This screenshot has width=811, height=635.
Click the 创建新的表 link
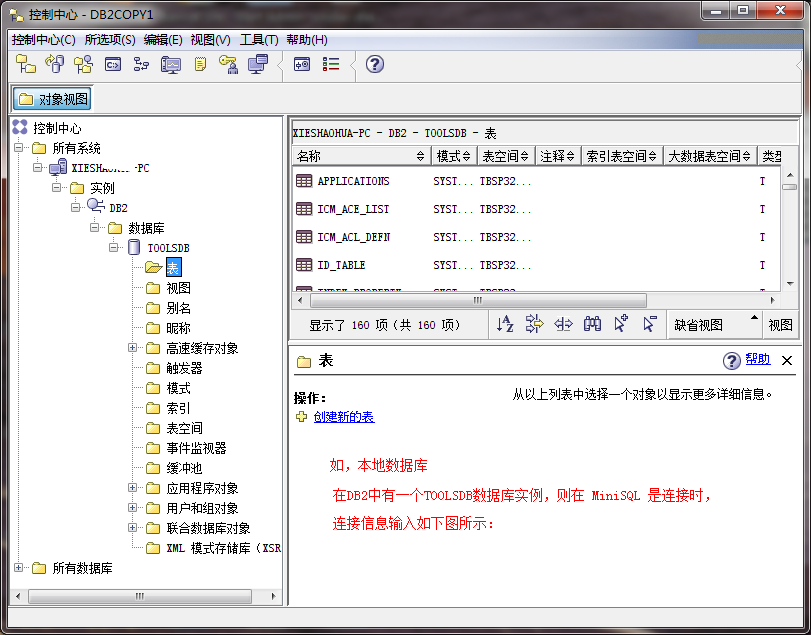[x=344, y=417]
